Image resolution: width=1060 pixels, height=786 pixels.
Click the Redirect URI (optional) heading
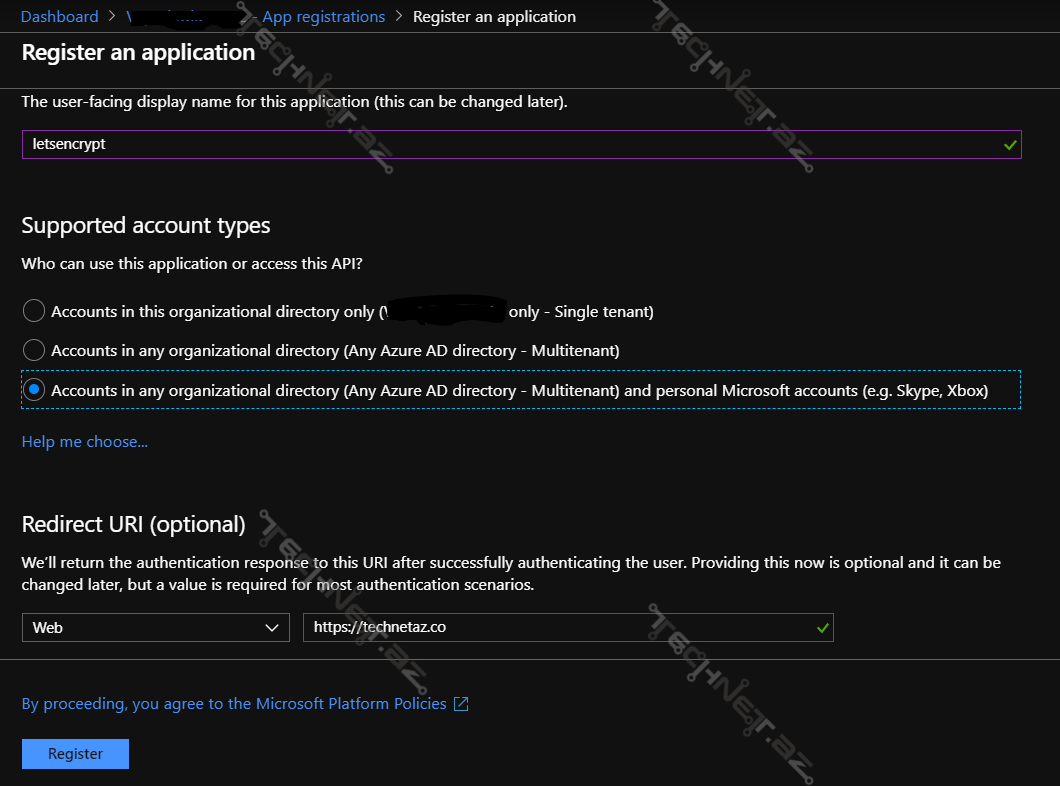click(133, 524)
